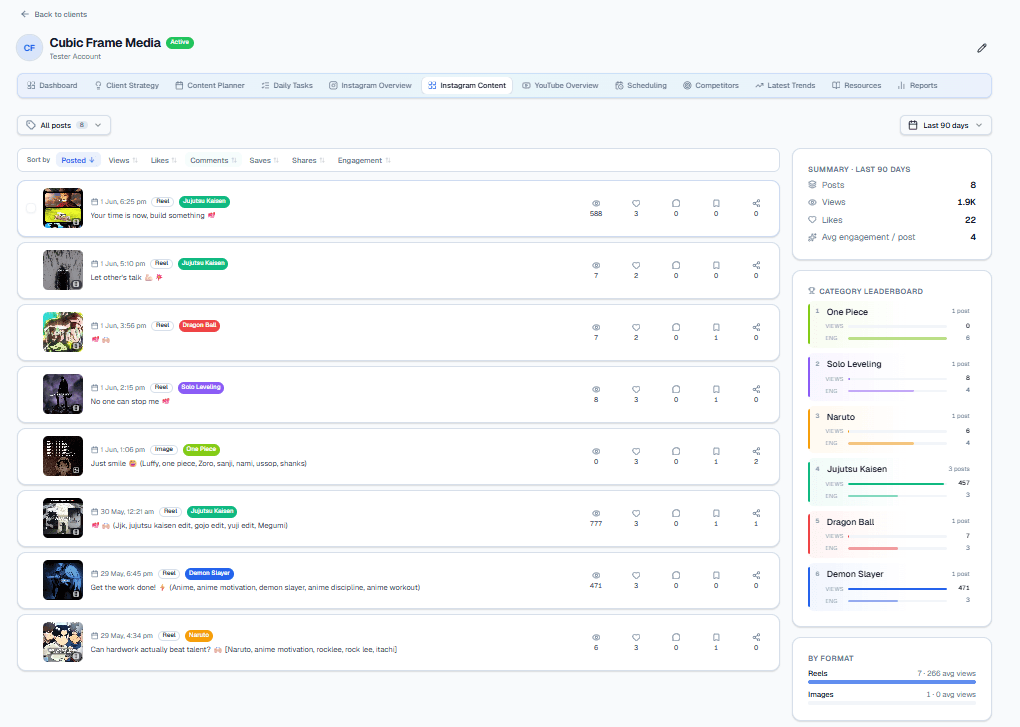Sort posts by Saves
This screenshot has height=727, width=1020.
[264, 160]
